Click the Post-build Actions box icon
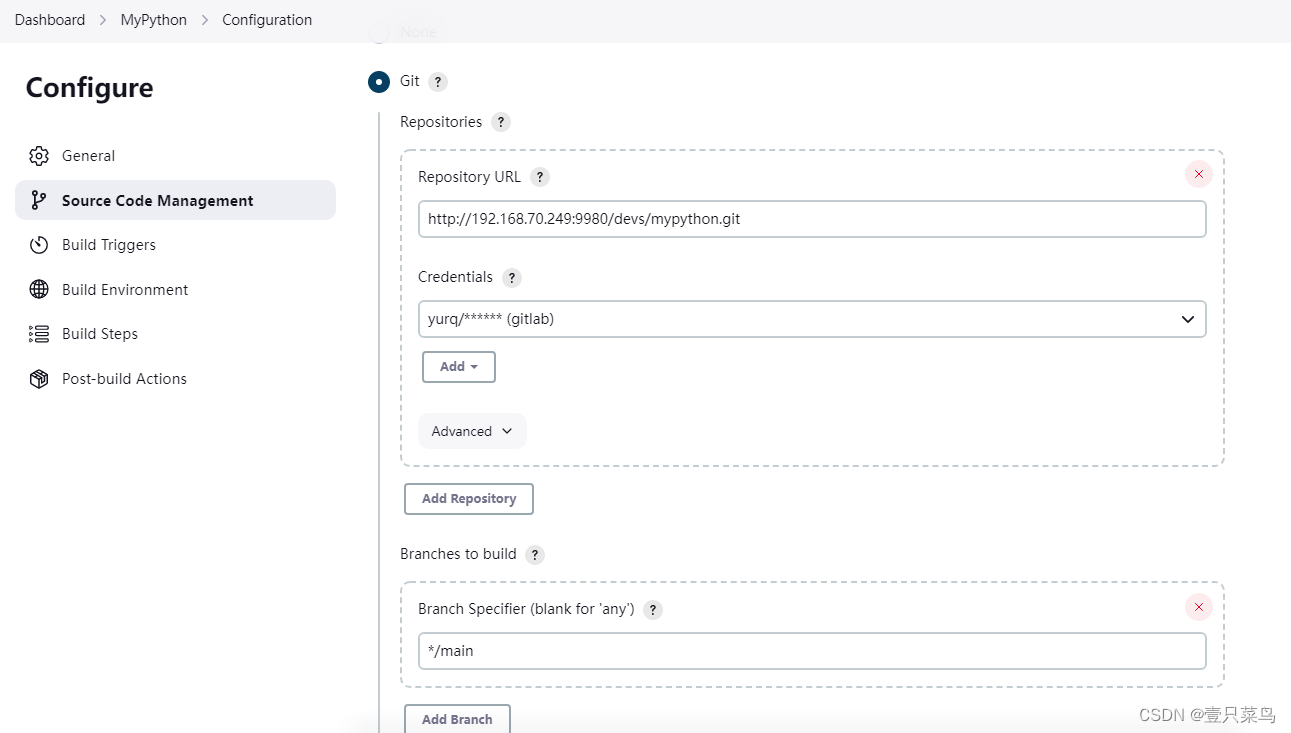This screenshot has width=1291, height=733. click(39, 379)
